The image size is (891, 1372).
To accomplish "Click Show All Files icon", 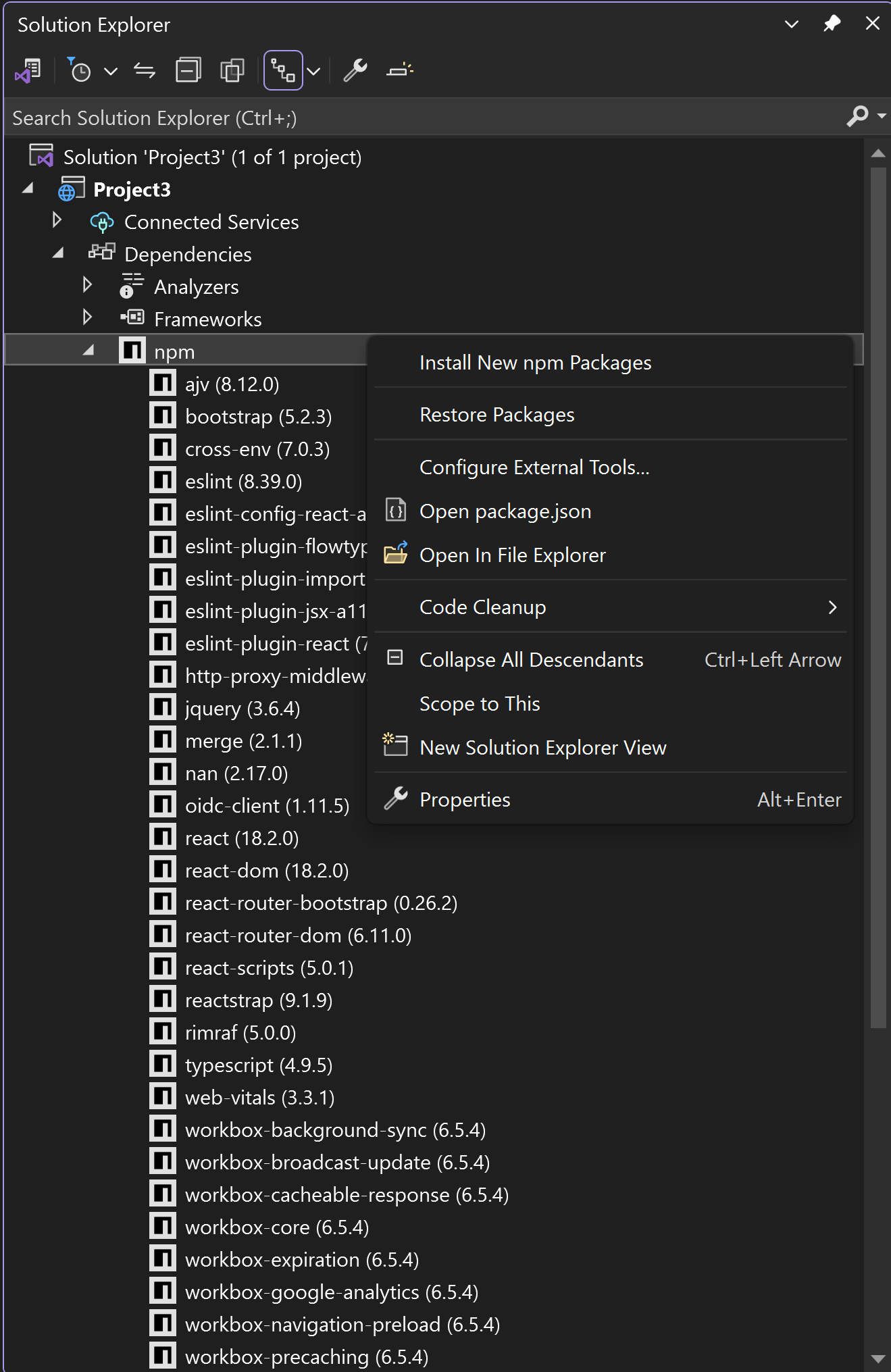I will (x=232, y=70).
